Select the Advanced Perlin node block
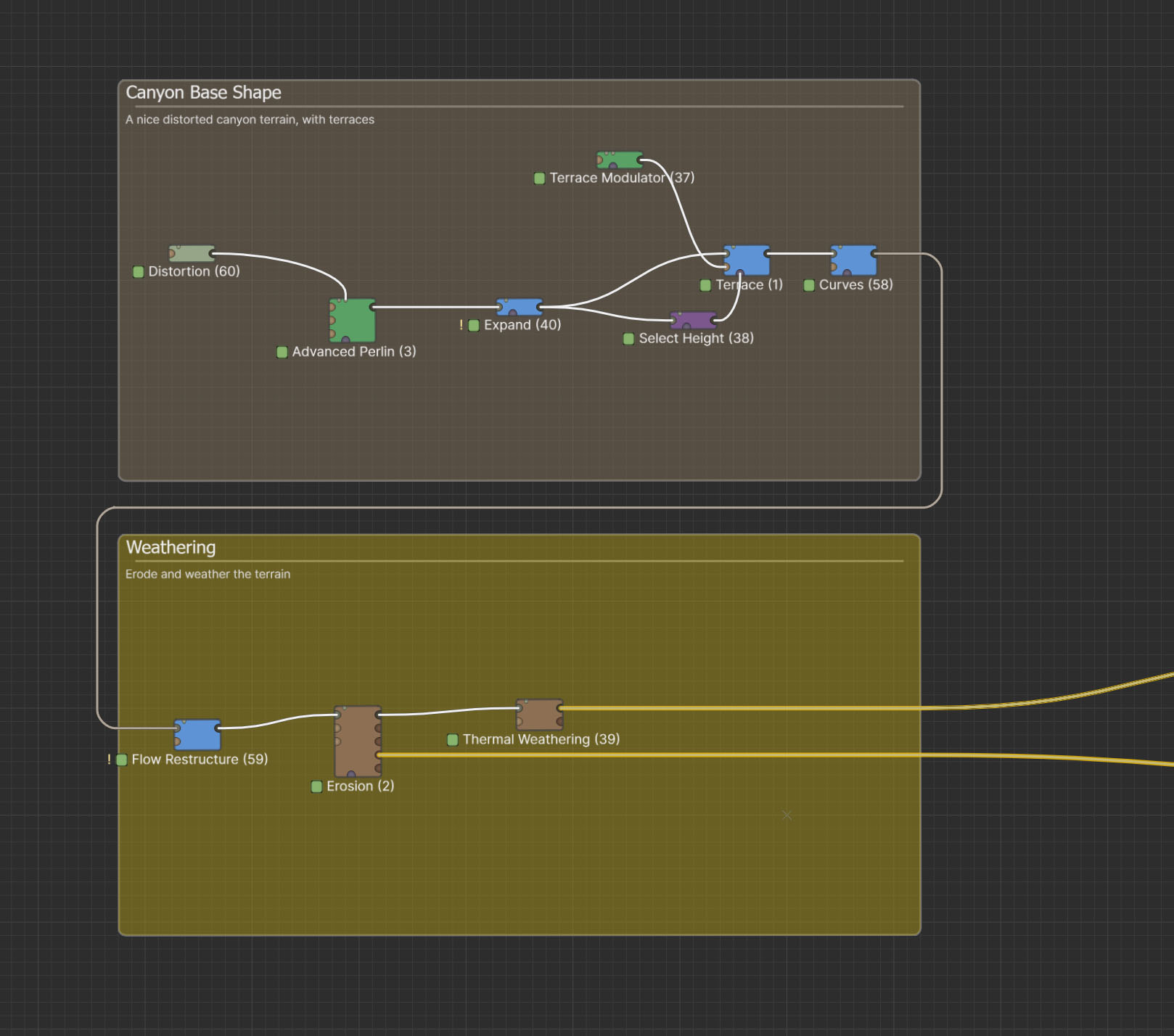The width and height of the screenshot is (1174, 1036). [x=353, y=320]
